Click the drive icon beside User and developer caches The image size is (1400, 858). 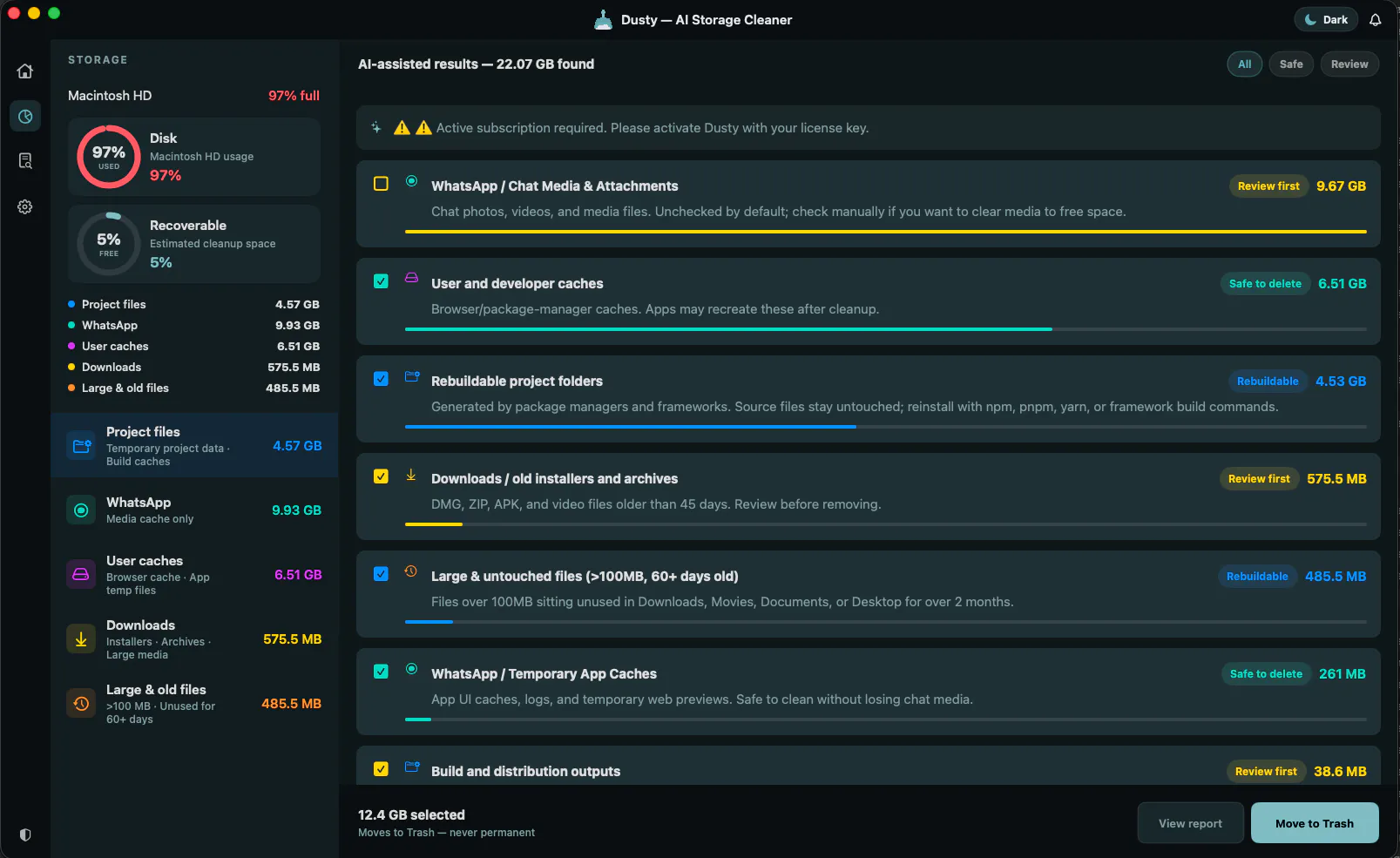tap(411, 279)
